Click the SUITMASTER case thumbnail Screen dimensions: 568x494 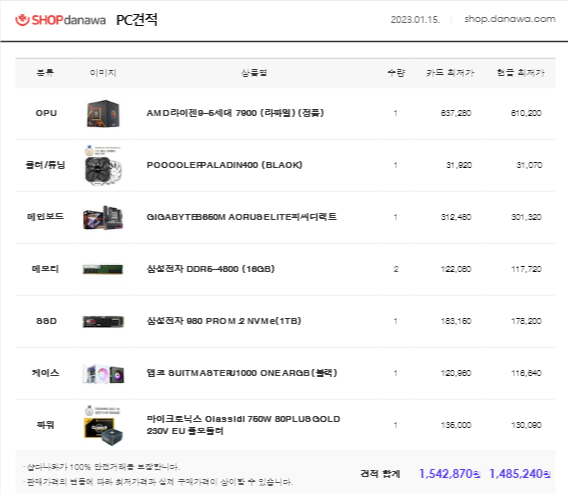click(x=103, y=374)
